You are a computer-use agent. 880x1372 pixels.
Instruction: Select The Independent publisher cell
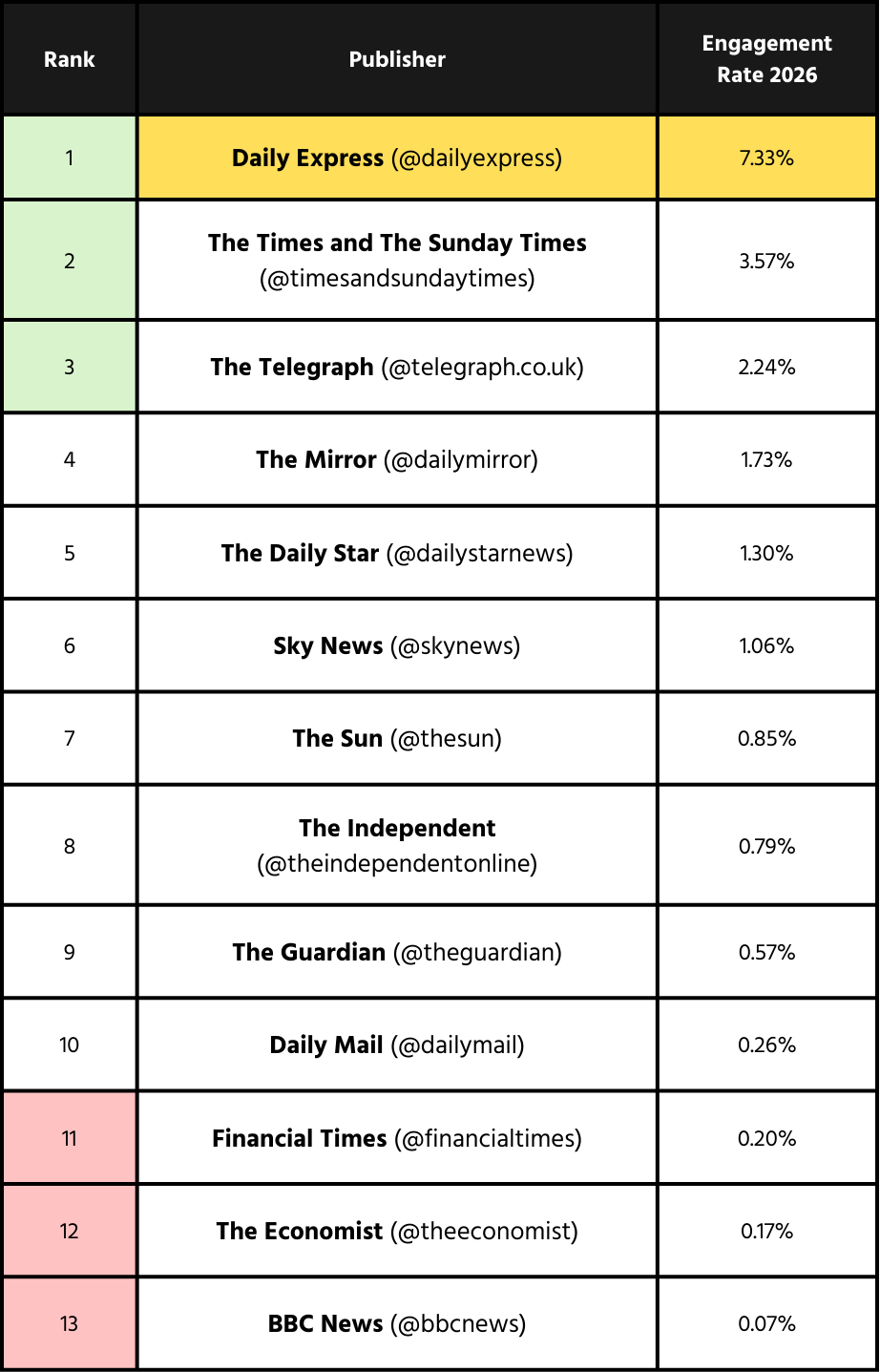point(397,846)
